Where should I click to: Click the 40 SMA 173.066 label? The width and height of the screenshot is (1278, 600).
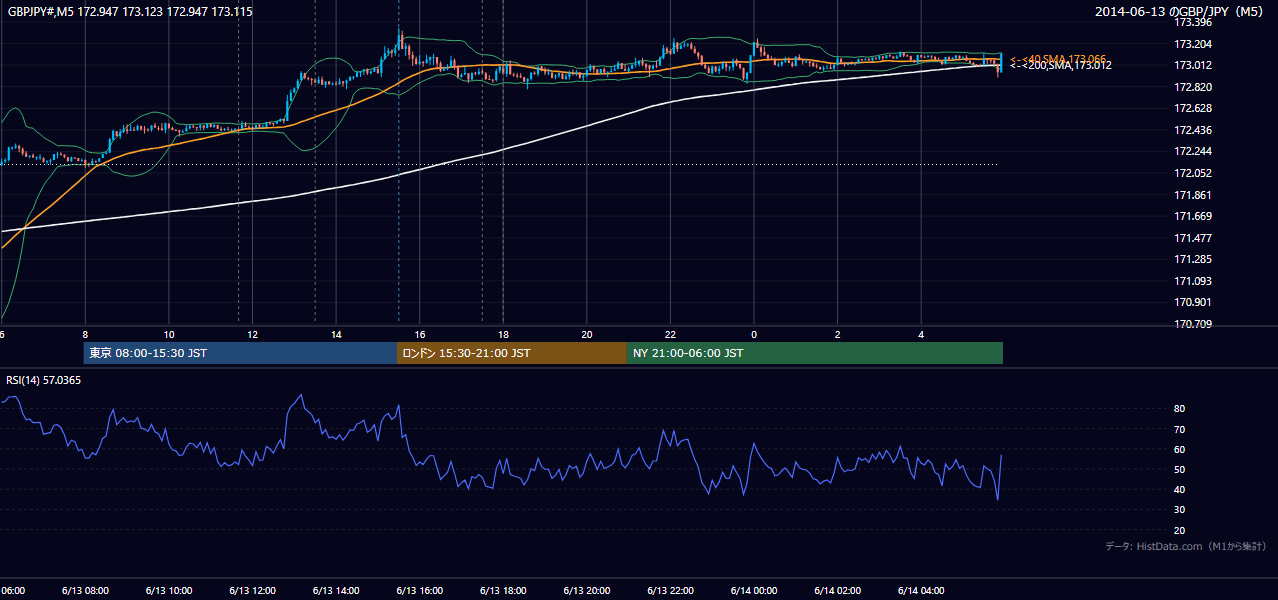1058,59
